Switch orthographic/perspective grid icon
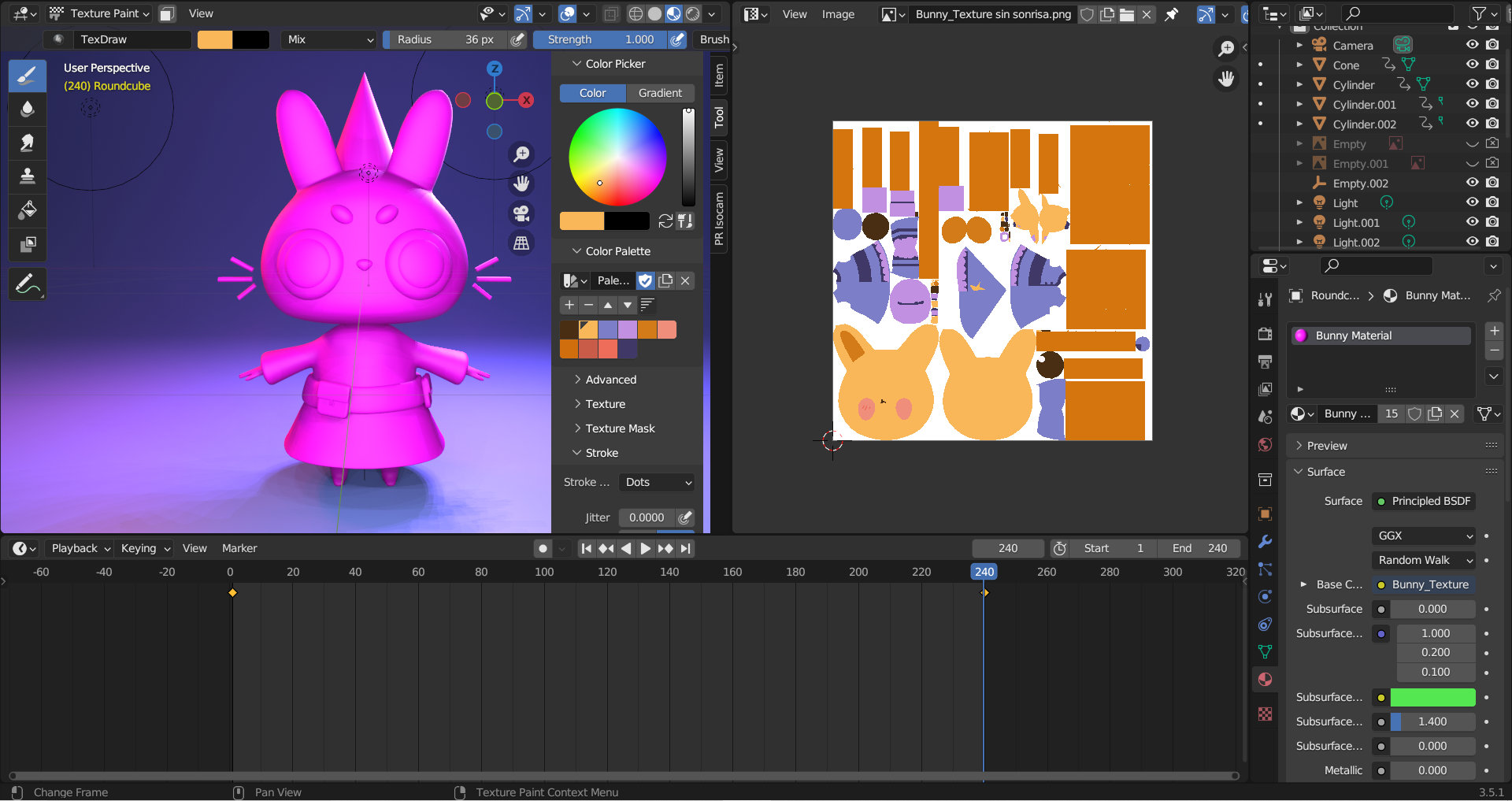 [521, 243]
